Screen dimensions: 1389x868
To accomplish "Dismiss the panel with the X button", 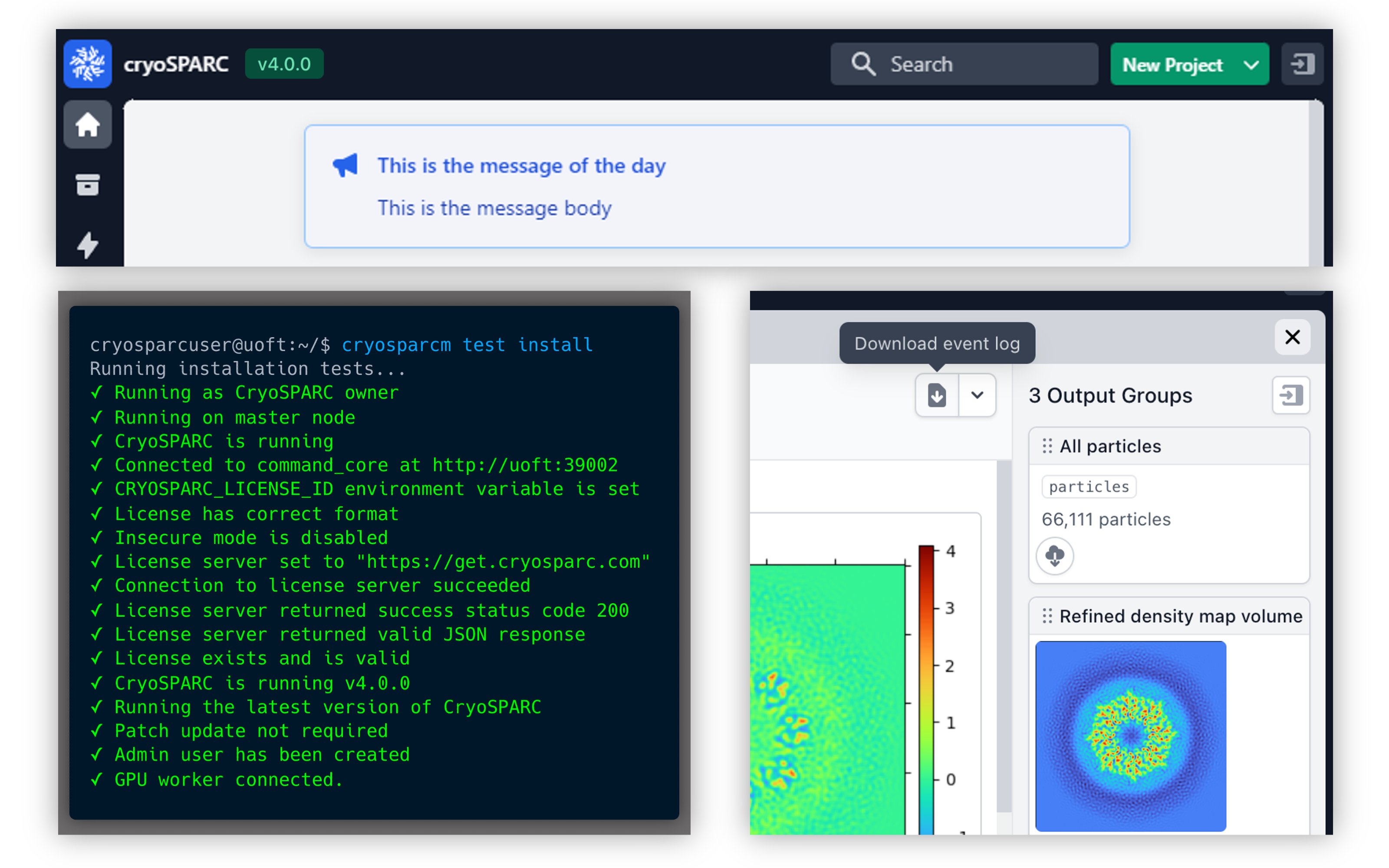I will [x=1292, y=338].
